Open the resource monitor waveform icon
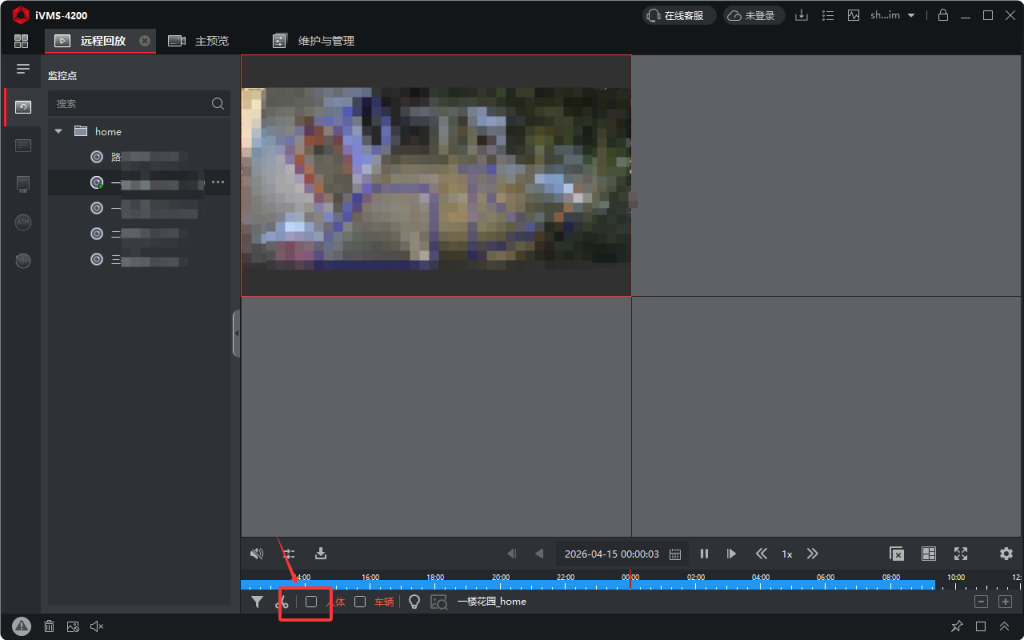1024x640 pixels. point(854,15)
